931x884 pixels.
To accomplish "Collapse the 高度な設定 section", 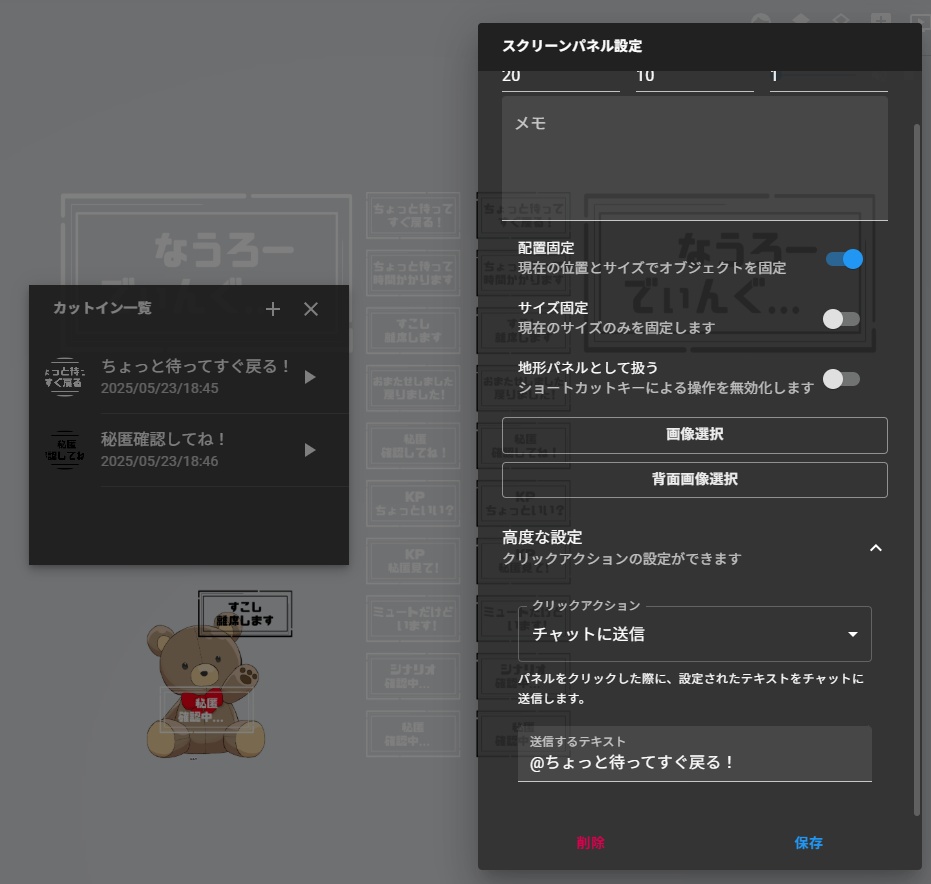I will 876,548.
